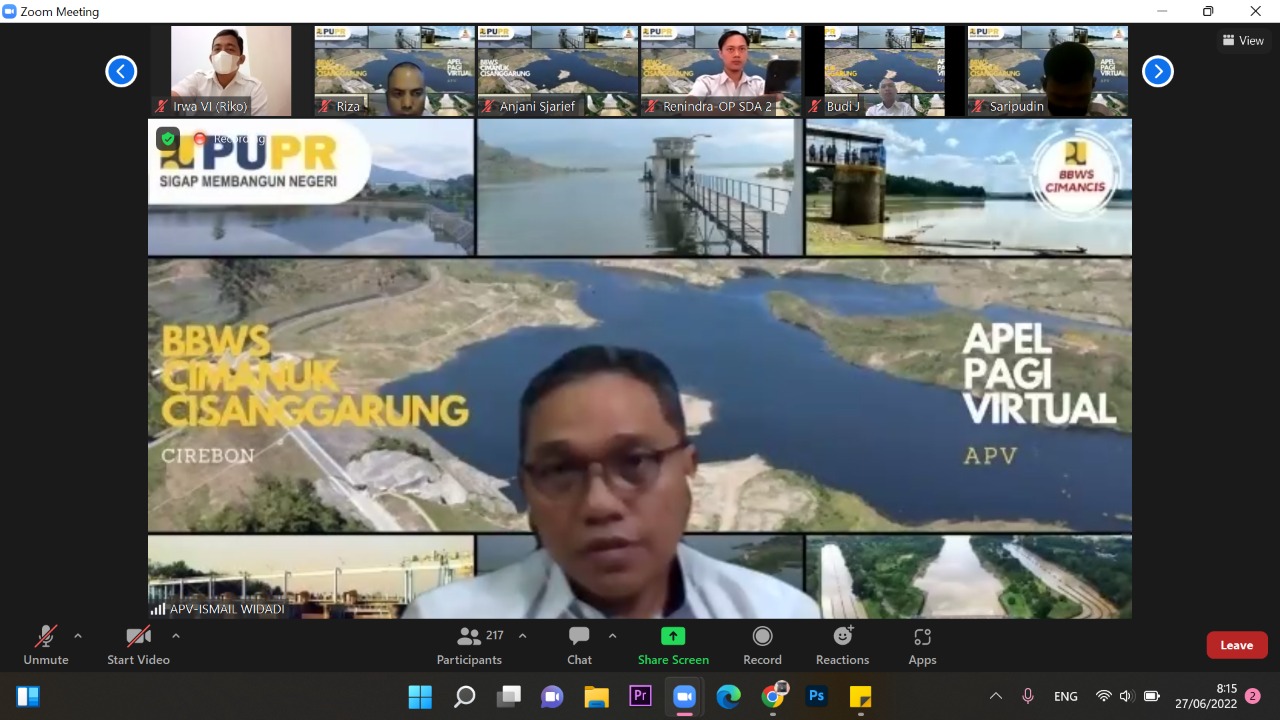Open Google Chrome from taskbar
The width and height of the screenshot is (1280, 720).
(773, 696)
